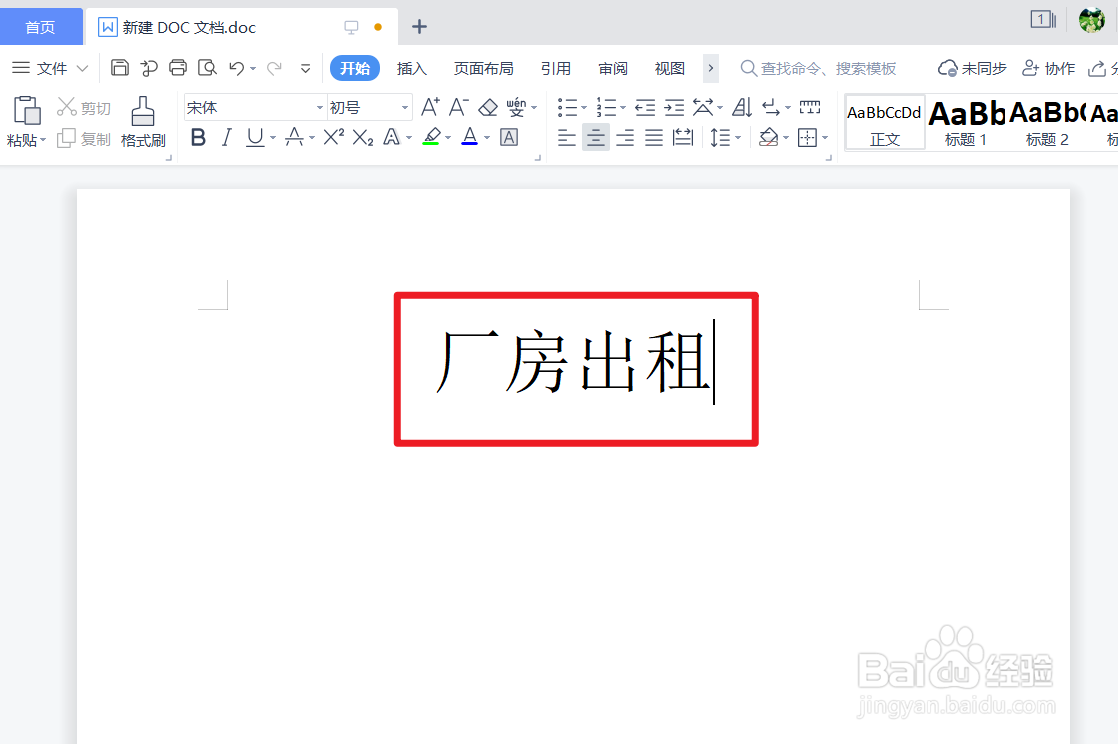1118x744 pixels.
Task: Click the Redo arrow
Action: click(x=274, y=68)
